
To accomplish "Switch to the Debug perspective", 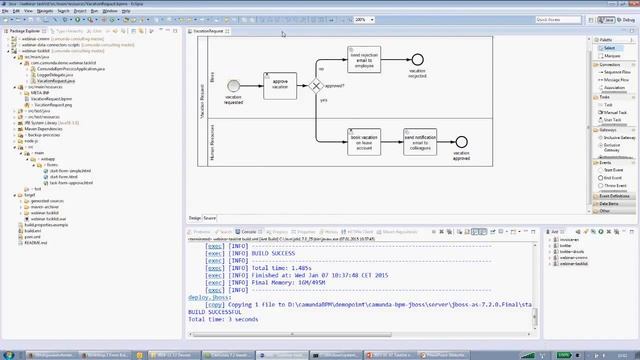I will 626,20.
